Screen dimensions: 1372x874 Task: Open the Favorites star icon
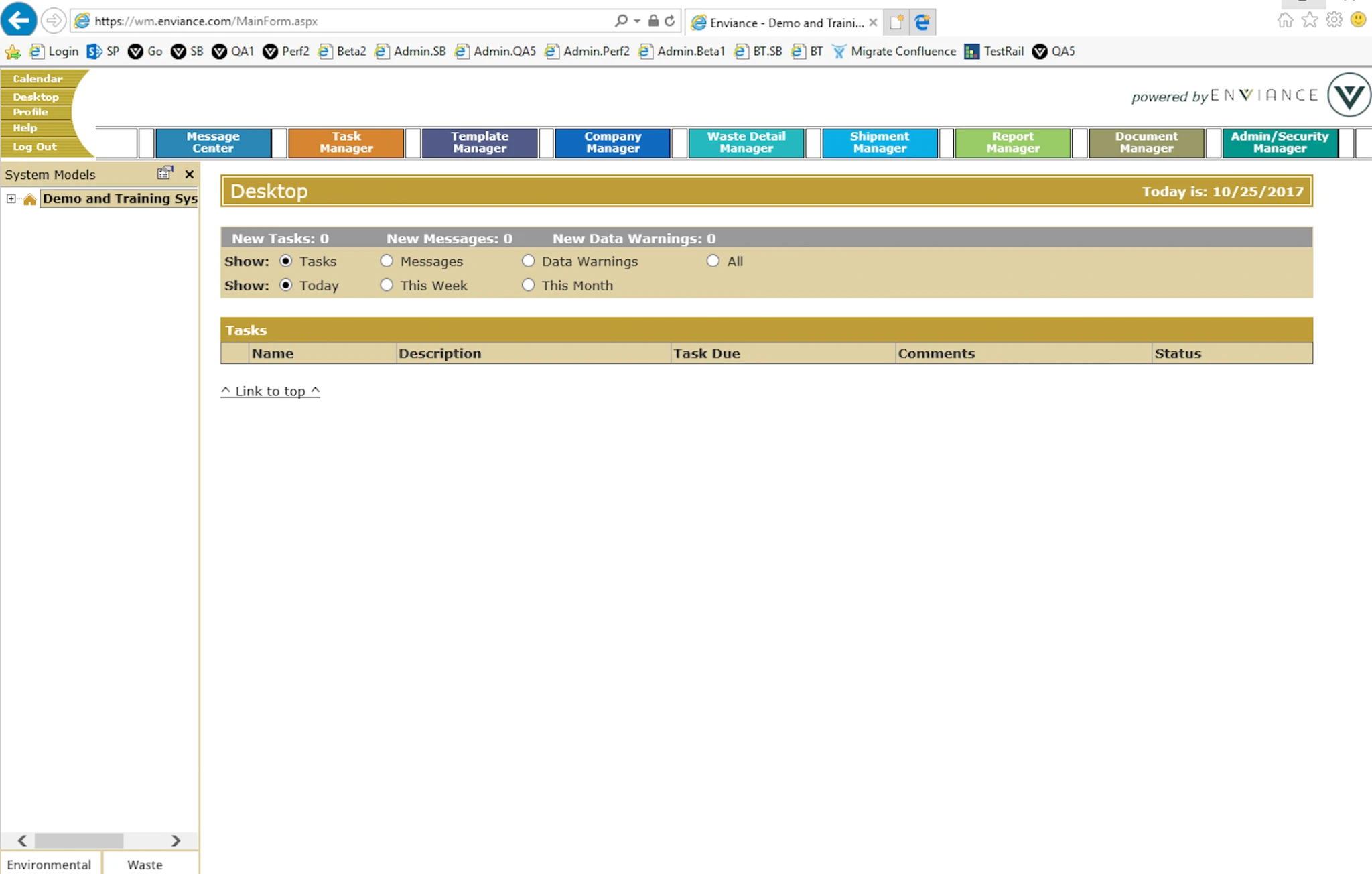(x=1310, y=20)
